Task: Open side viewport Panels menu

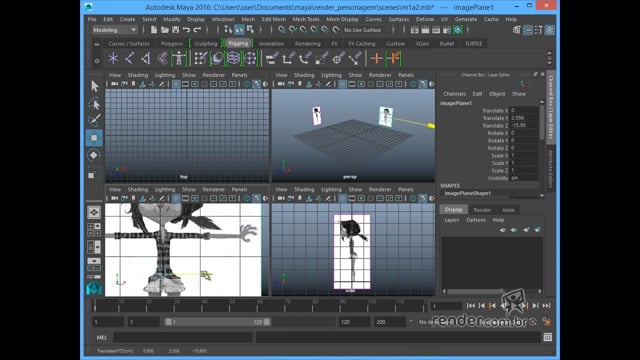Action: tap(405, 189)
